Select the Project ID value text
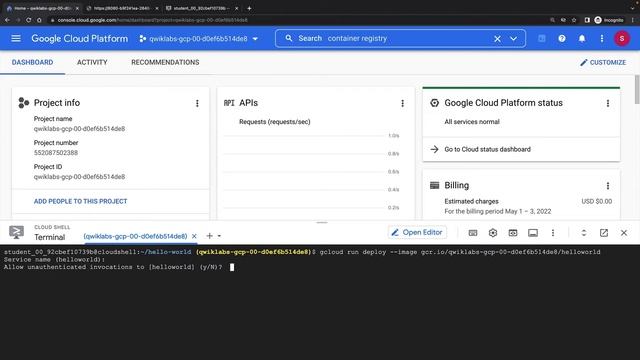 79,177
